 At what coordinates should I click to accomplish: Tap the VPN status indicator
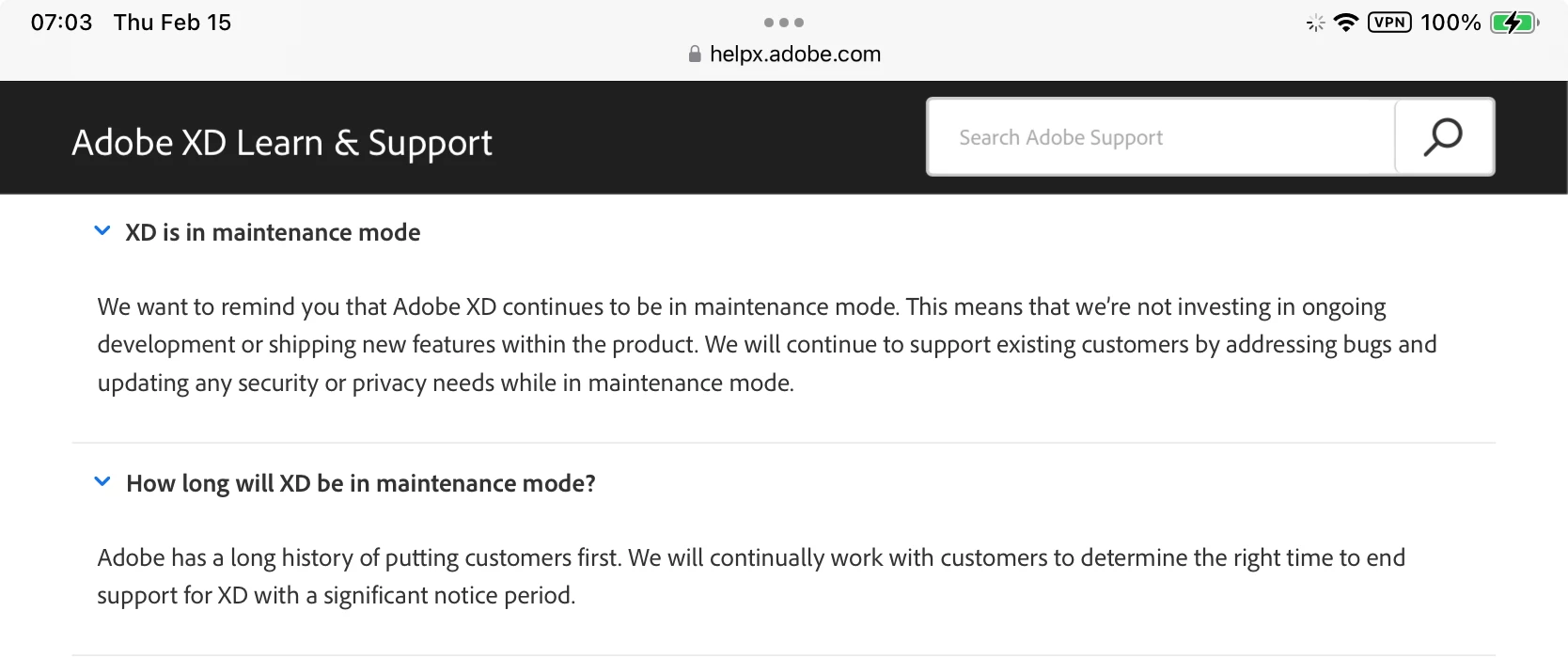point(1389,23)
